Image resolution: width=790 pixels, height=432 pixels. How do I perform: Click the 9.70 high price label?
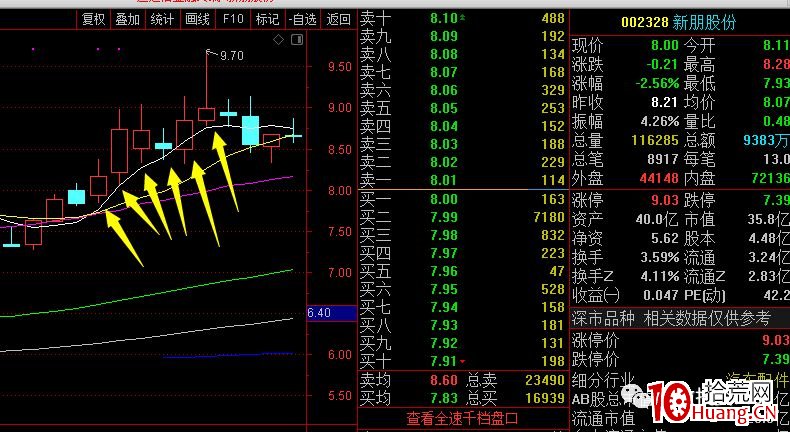[232, 56]
